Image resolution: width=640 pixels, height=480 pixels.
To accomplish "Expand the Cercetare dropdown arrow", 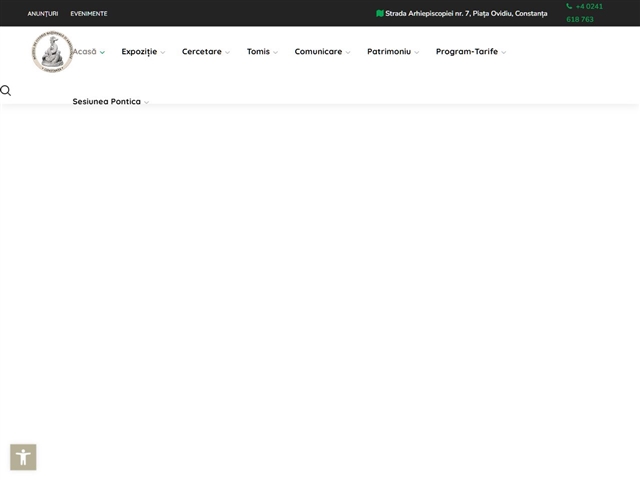I will (227, 52).
